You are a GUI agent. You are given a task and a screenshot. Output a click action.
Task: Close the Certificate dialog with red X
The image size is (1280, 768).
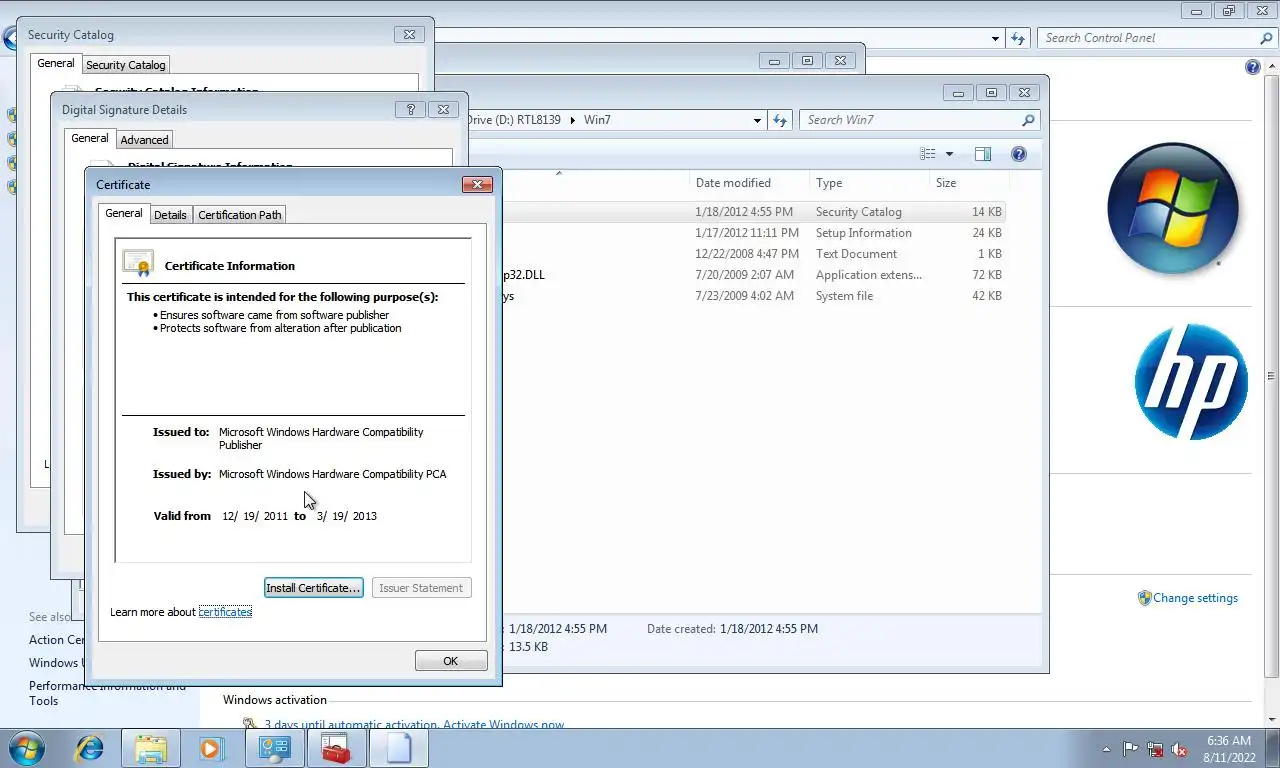tap(477, 184)
